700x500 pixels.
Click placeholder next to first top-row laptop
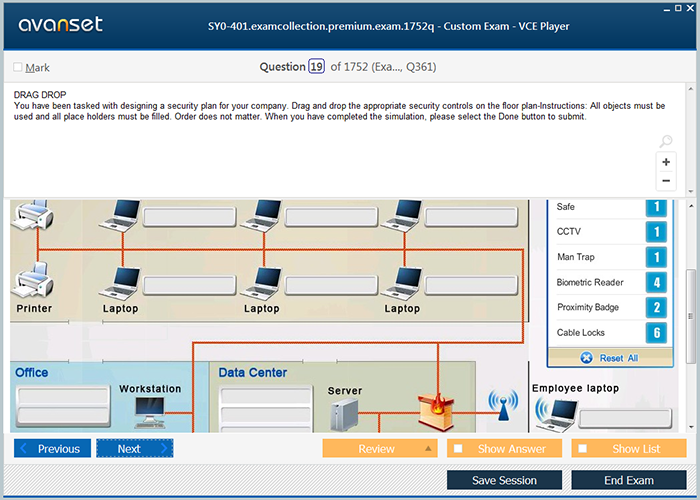coord(190,217)
